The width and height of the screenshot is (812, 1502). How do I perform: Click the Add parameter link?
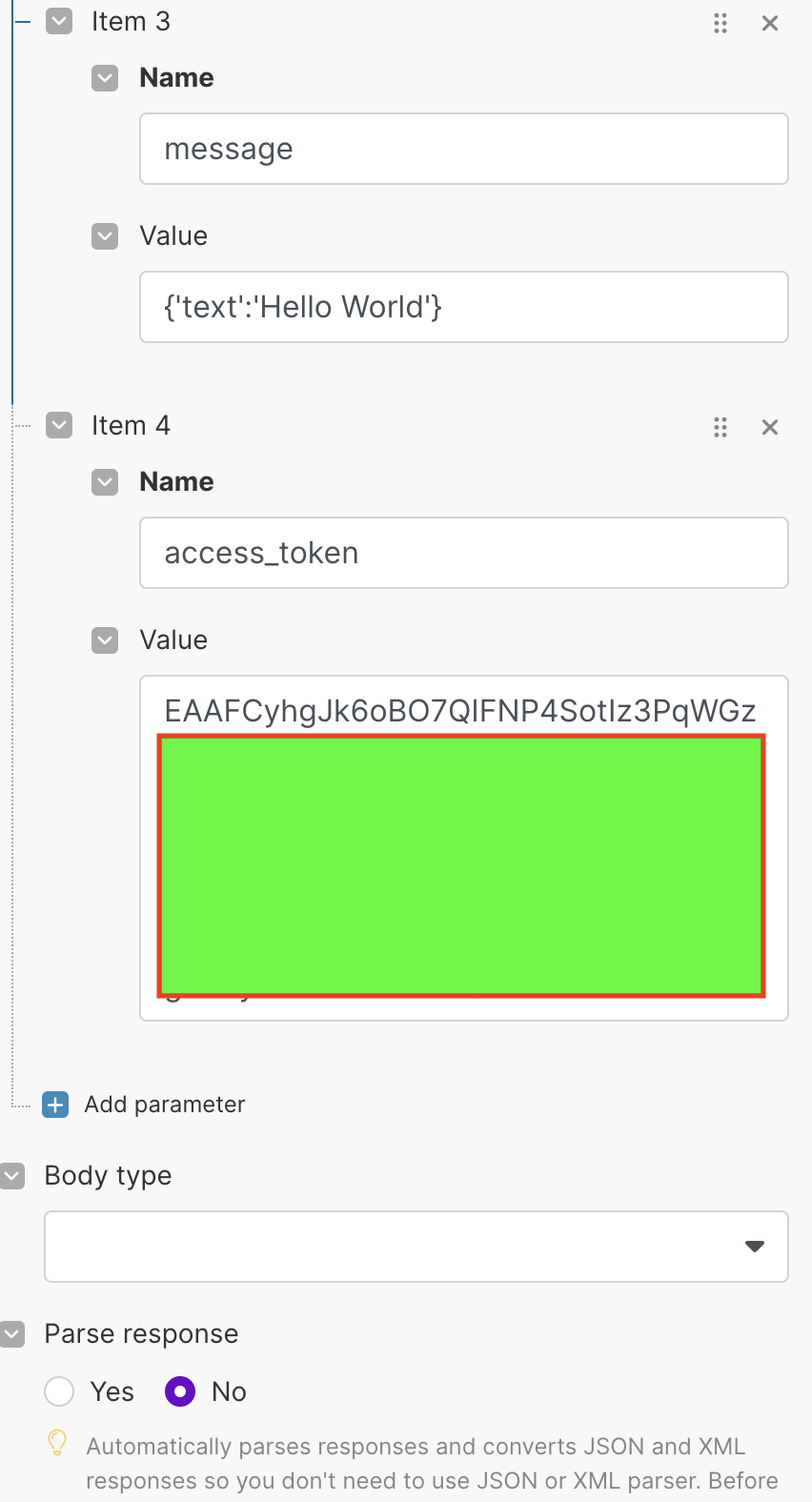[x=165, y=1105]
